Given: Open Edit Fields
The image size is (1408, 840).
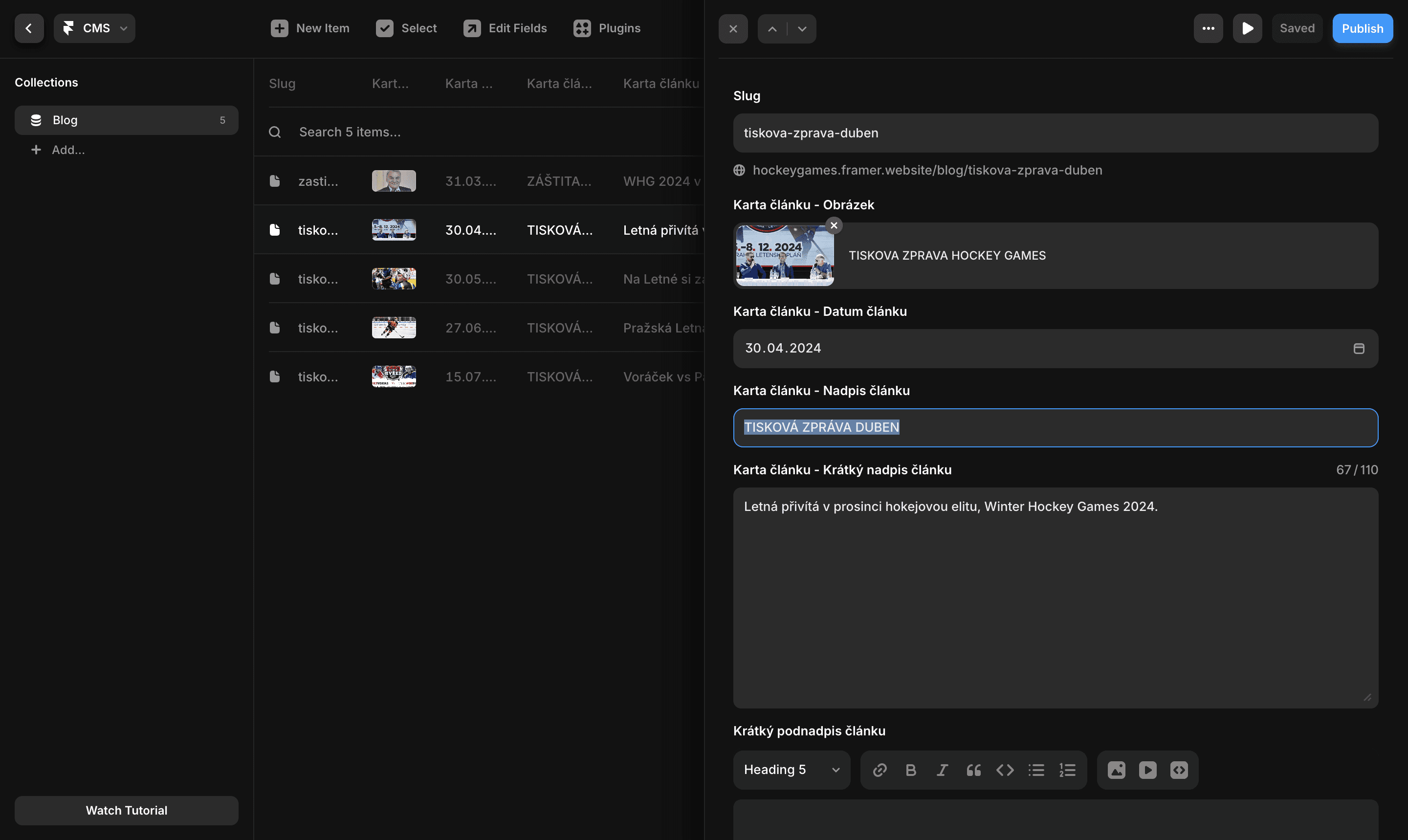Looking at the screenshot, I should [x=505, y=28].
